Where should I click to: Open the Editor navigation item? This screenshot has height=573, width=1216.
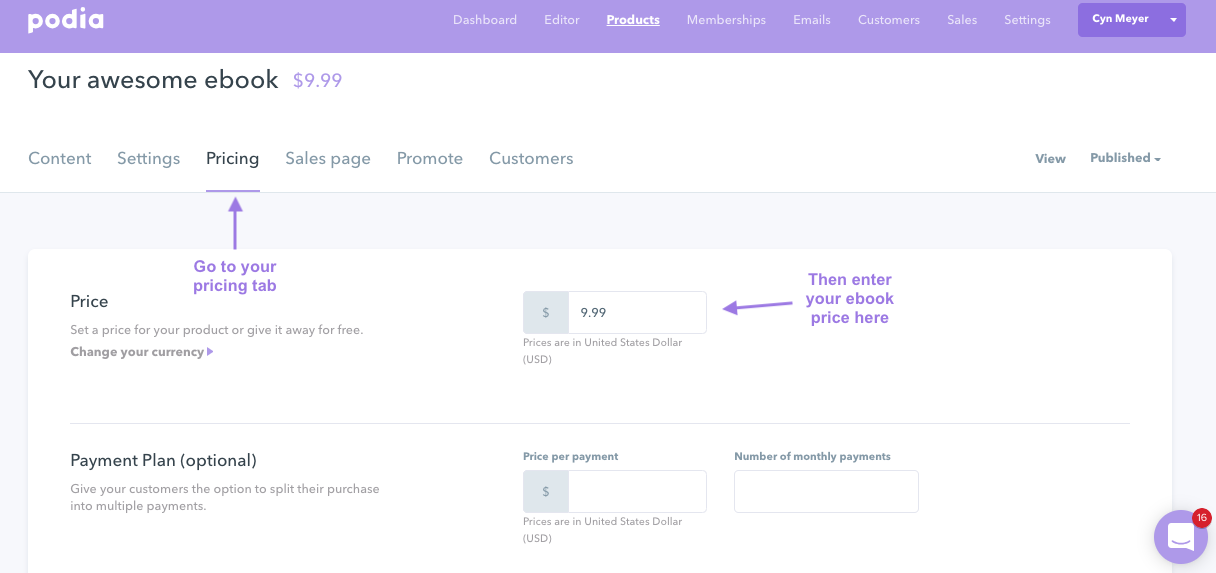point(562,20)
